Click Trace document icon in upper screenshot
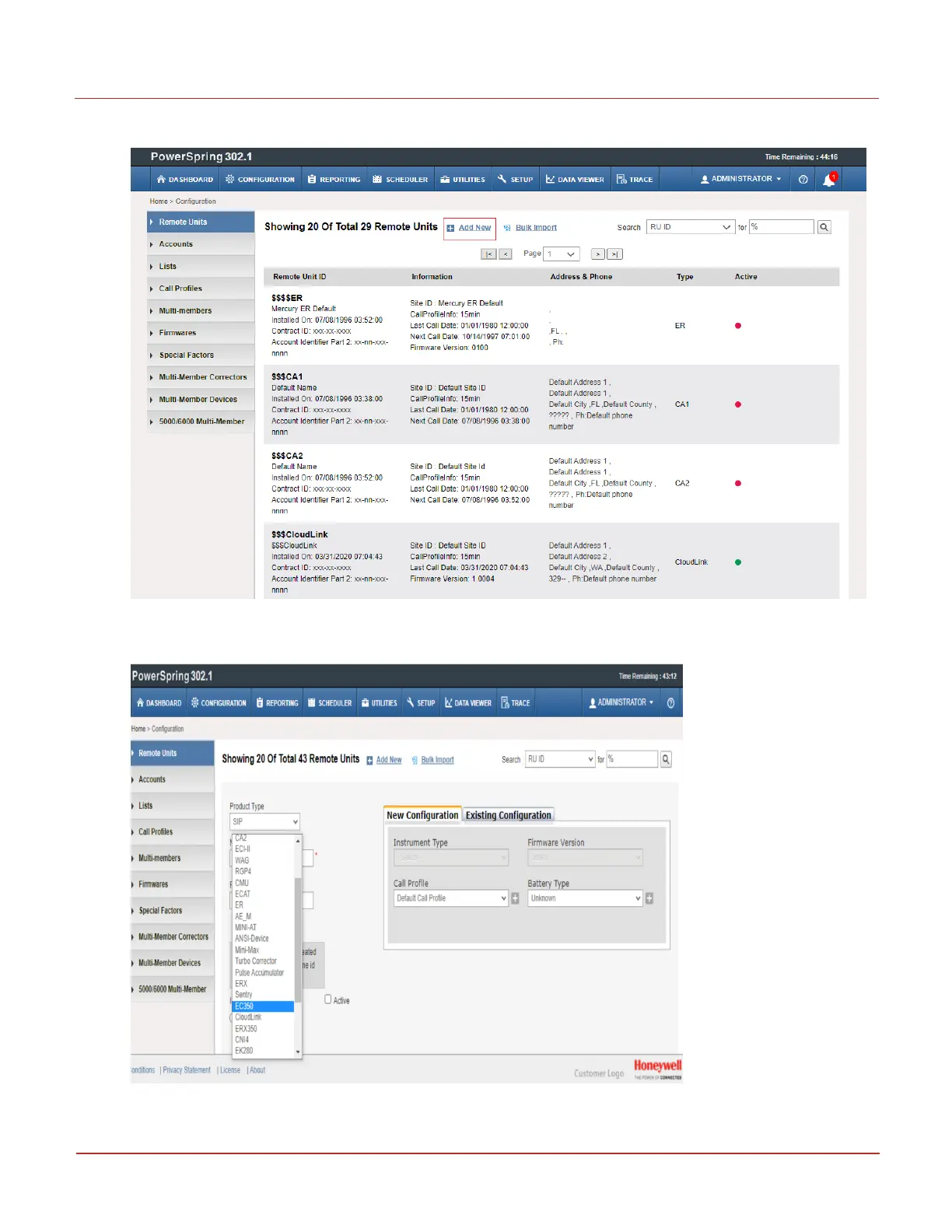Screen dimensions: 952x1232 pos(621,180)
